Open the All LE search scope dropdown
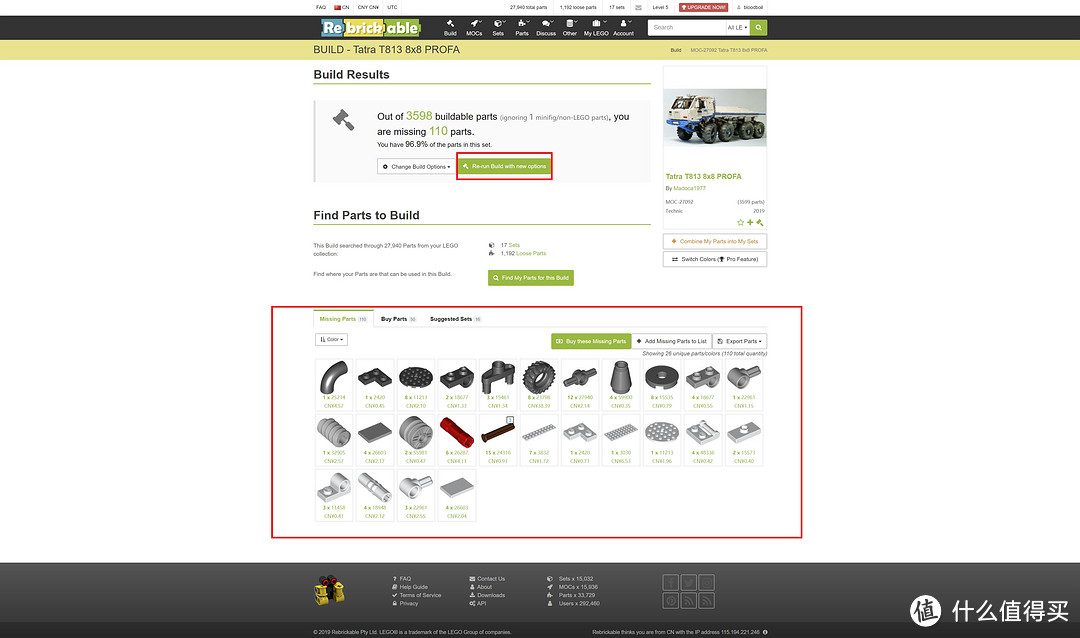1080x638 pixels. 738,28
